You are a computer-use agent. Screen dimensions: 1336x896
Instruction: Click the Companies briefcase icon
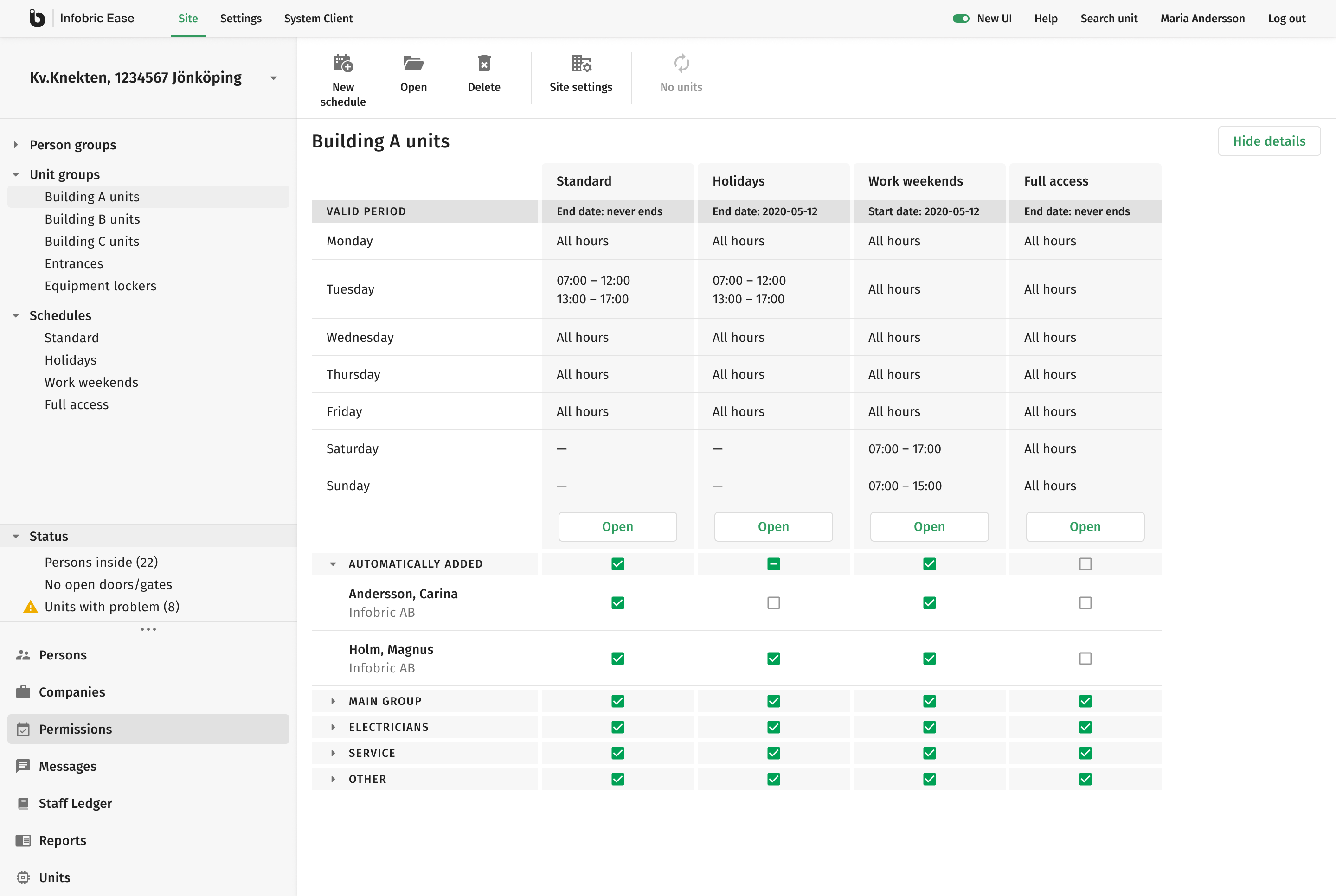(x=23, y=692)
